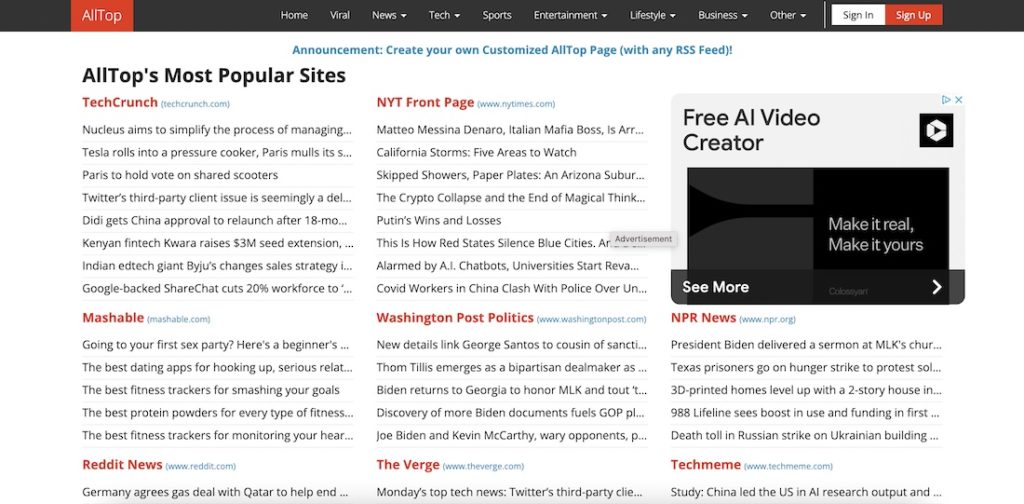Click the ad video preview image
The height and width of the screenshot is (504, 1024).
(x=818, y=219)
